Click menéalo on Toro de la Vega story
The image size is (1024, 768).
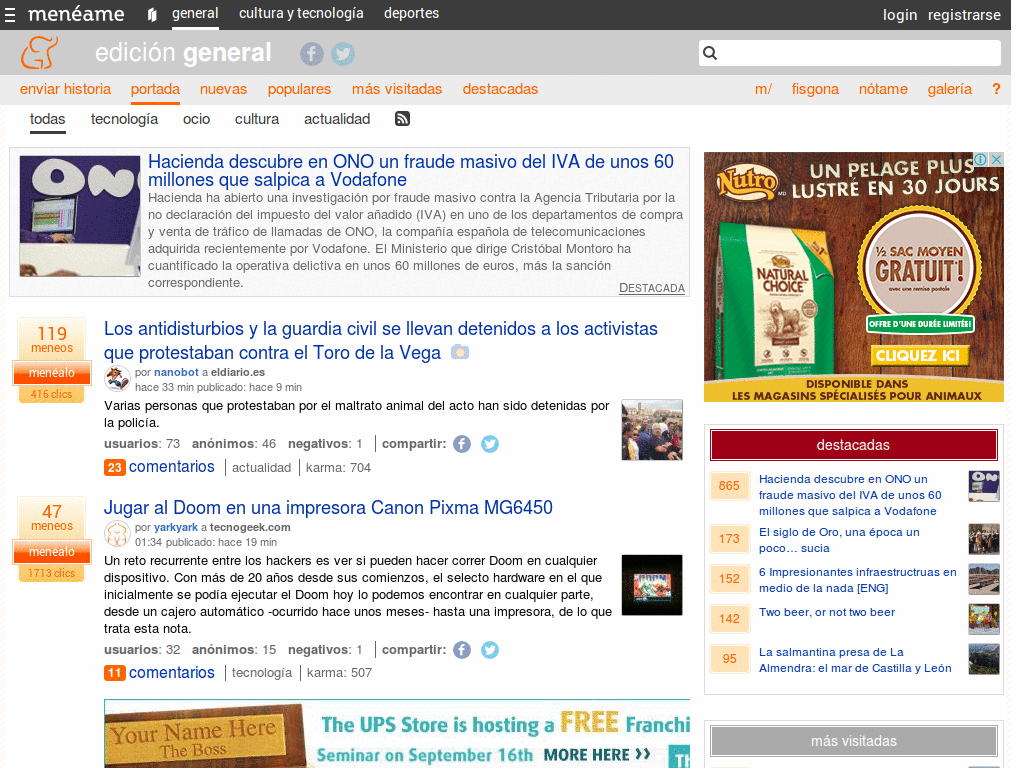[x=52, y=373]
